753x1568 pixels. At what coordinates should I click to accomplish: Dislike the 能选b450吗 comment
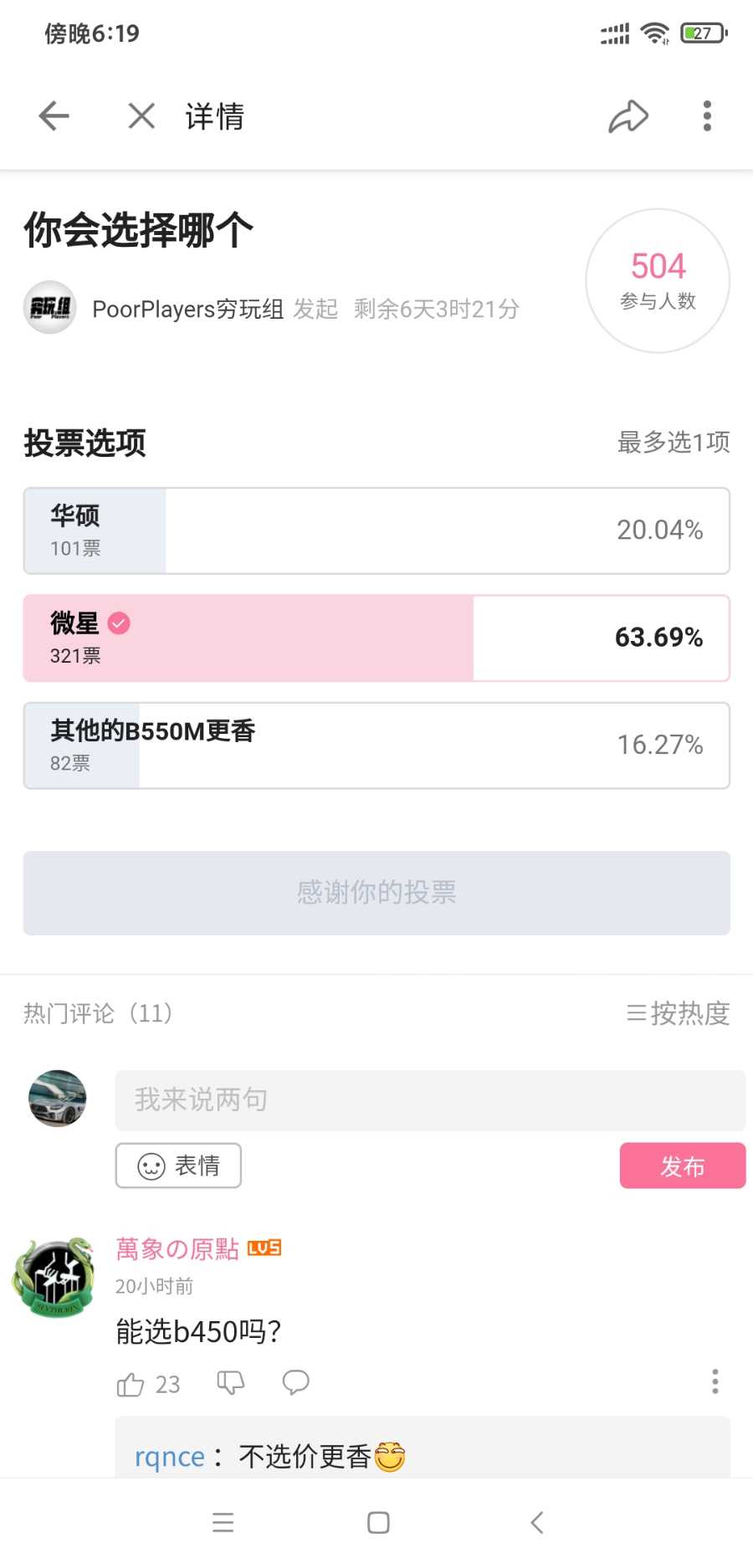tap(230, 1383)
